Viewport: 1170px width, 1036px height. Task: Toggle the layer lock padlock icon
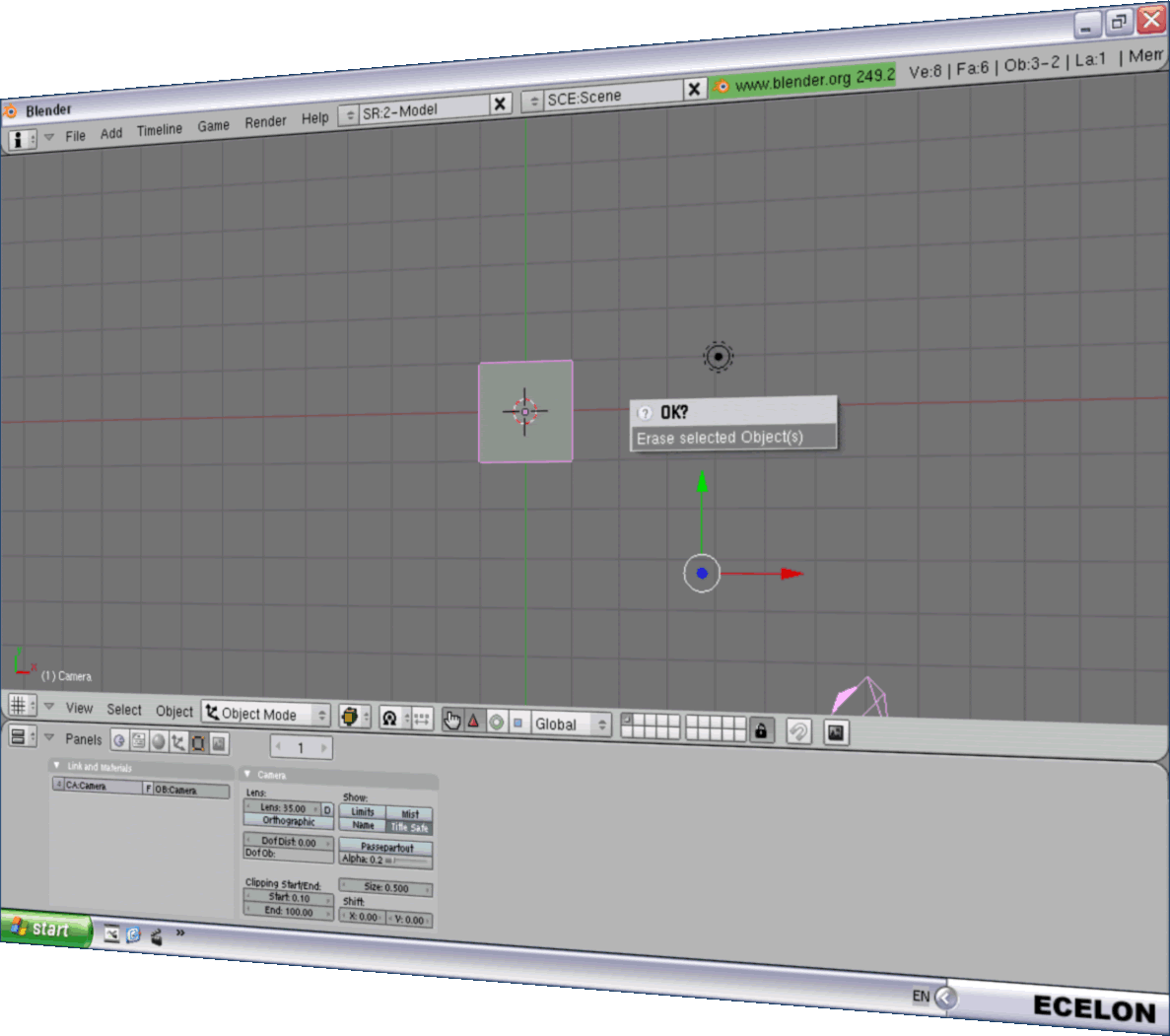point(761,730)
